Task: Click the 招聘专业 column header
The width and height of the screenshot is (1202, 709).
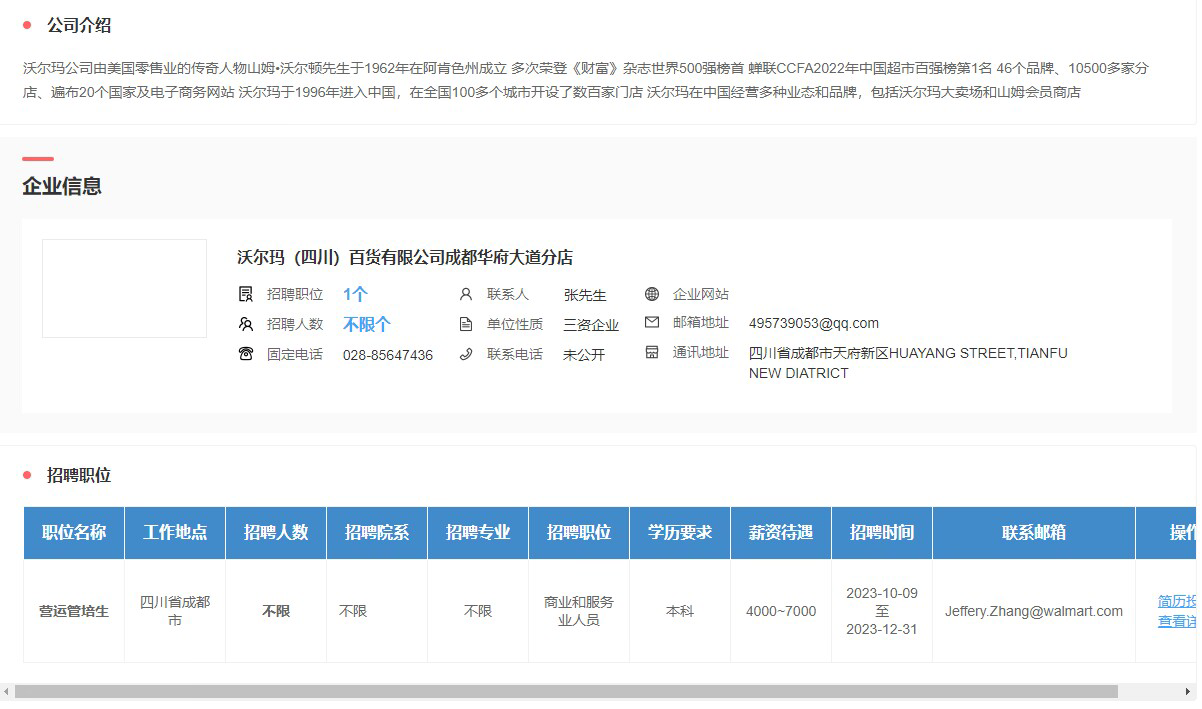Action: [478, 533]
